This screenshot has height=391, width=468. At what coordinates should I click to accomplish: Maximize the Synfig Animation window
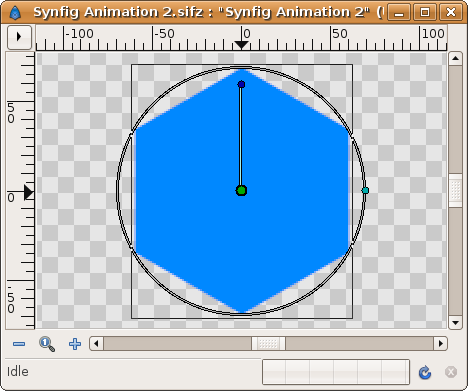click(425, 13)
